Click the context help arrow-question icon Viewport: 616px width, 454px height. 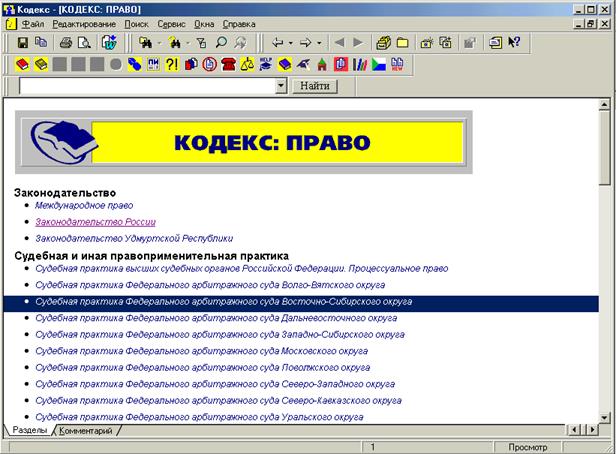[x=514, y=42]
